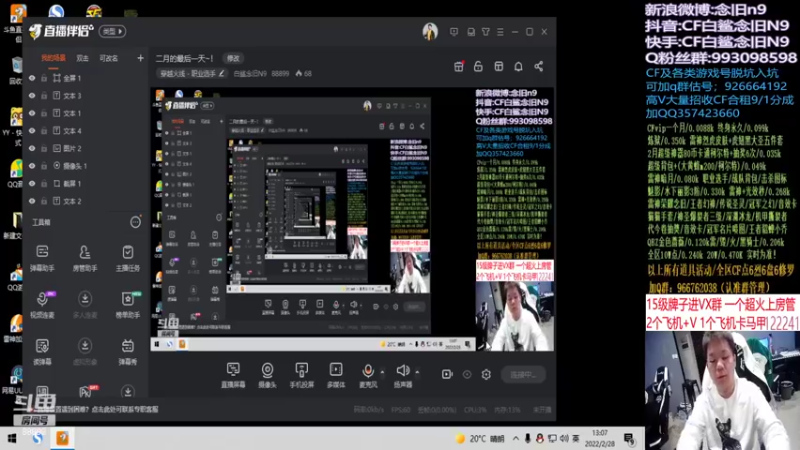The width and height of the screenshot is (800, 450).
Task: Add a 摄像头 source
Action: point(267,375)
